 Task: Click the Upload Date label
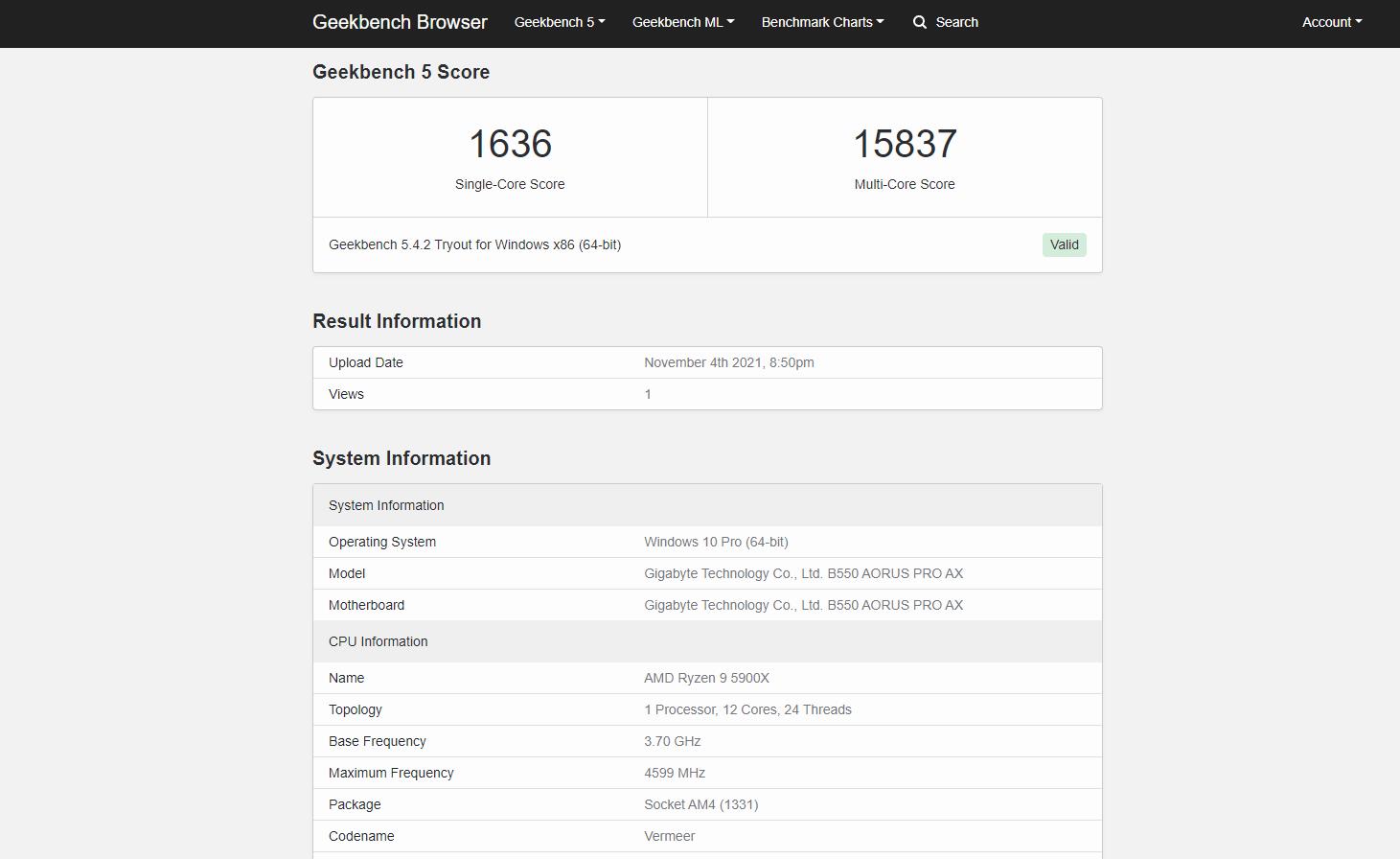[366, 362]
